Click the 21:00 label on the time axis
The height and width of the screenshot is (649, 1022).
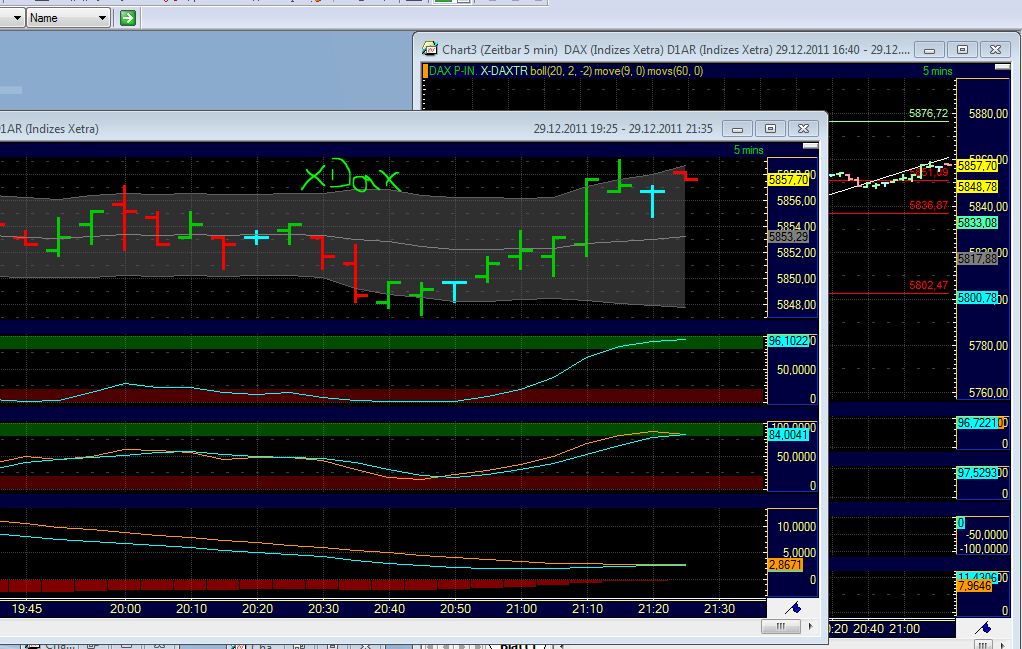(521, 608)
